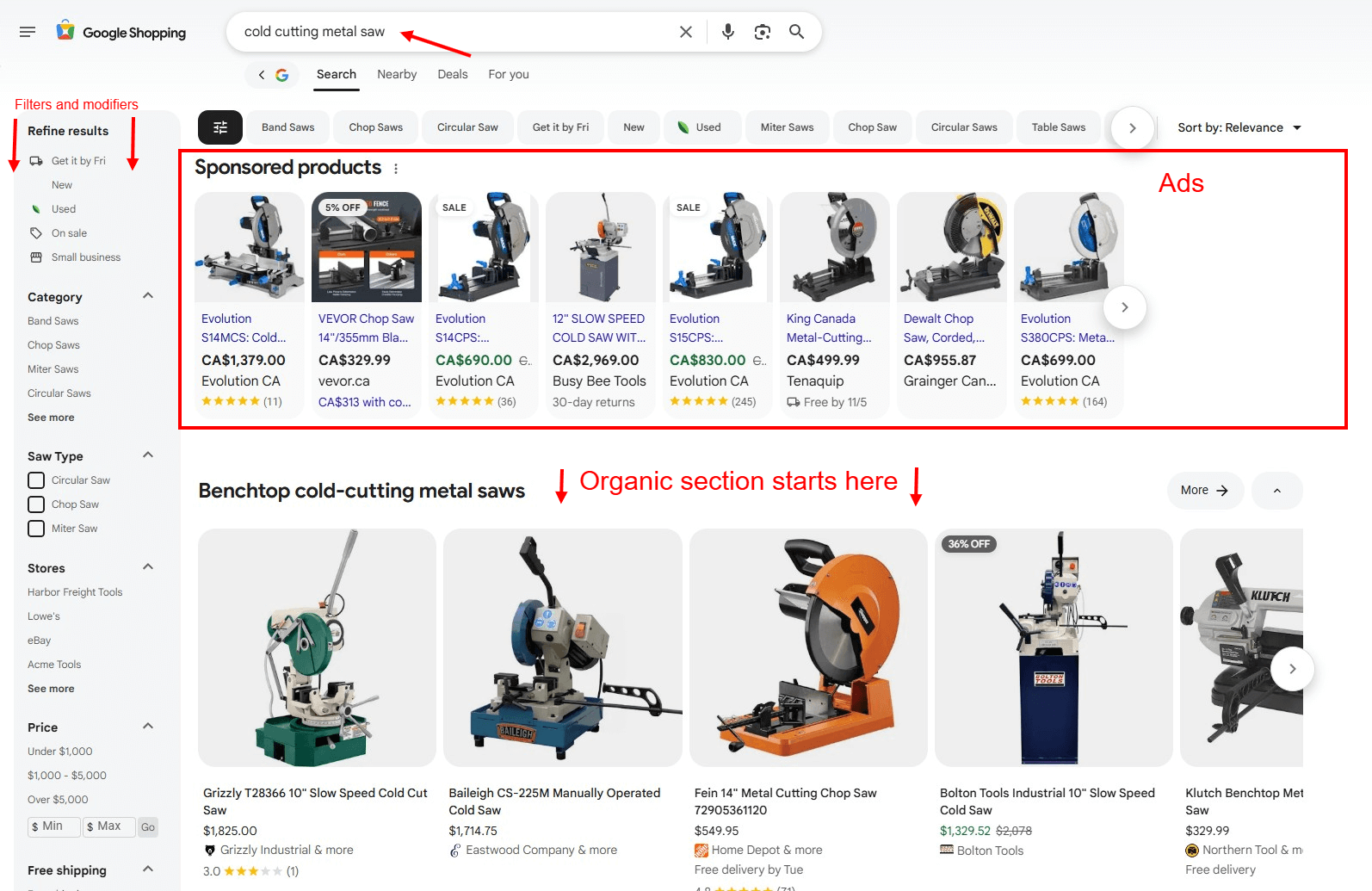Viewport: 1372px width, 891px height.
Task: Click Eastwood Company store icon
Action: click(x=455, y=851)
